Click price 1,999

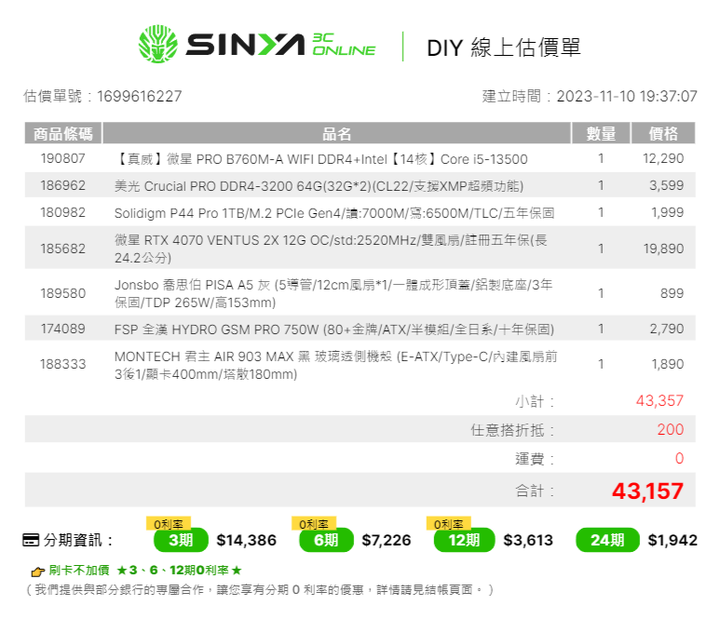click(x=667, y=213)
